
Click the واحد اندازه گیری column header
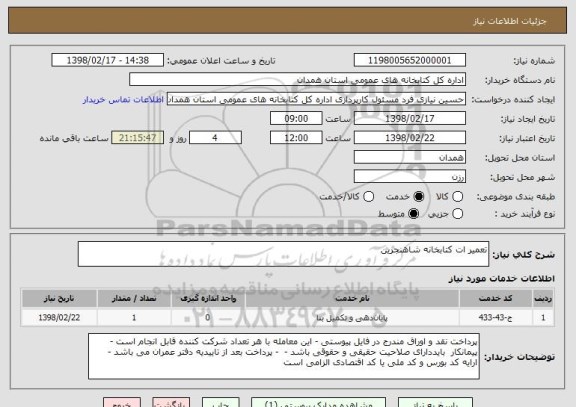pyautogui.click(x=208, y=298)
